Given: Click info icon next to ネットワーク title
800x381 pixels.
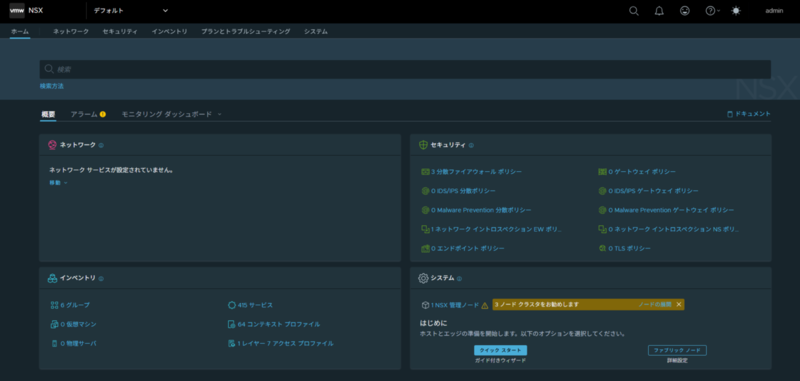Looking at the screenshot, I should tap(101, 145).
